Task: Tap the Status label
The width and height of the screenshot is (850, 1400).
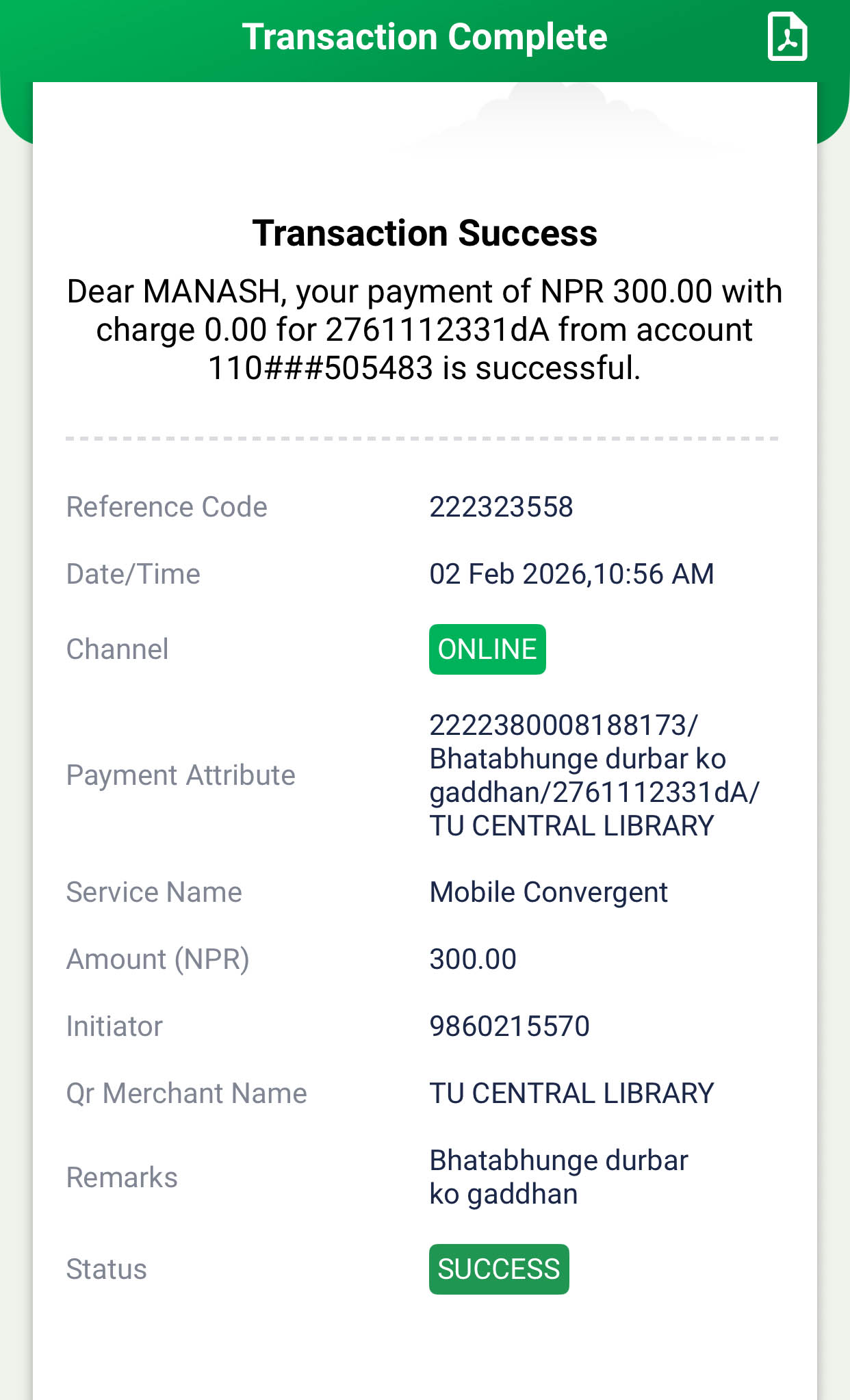Action: coord(106,1269)
